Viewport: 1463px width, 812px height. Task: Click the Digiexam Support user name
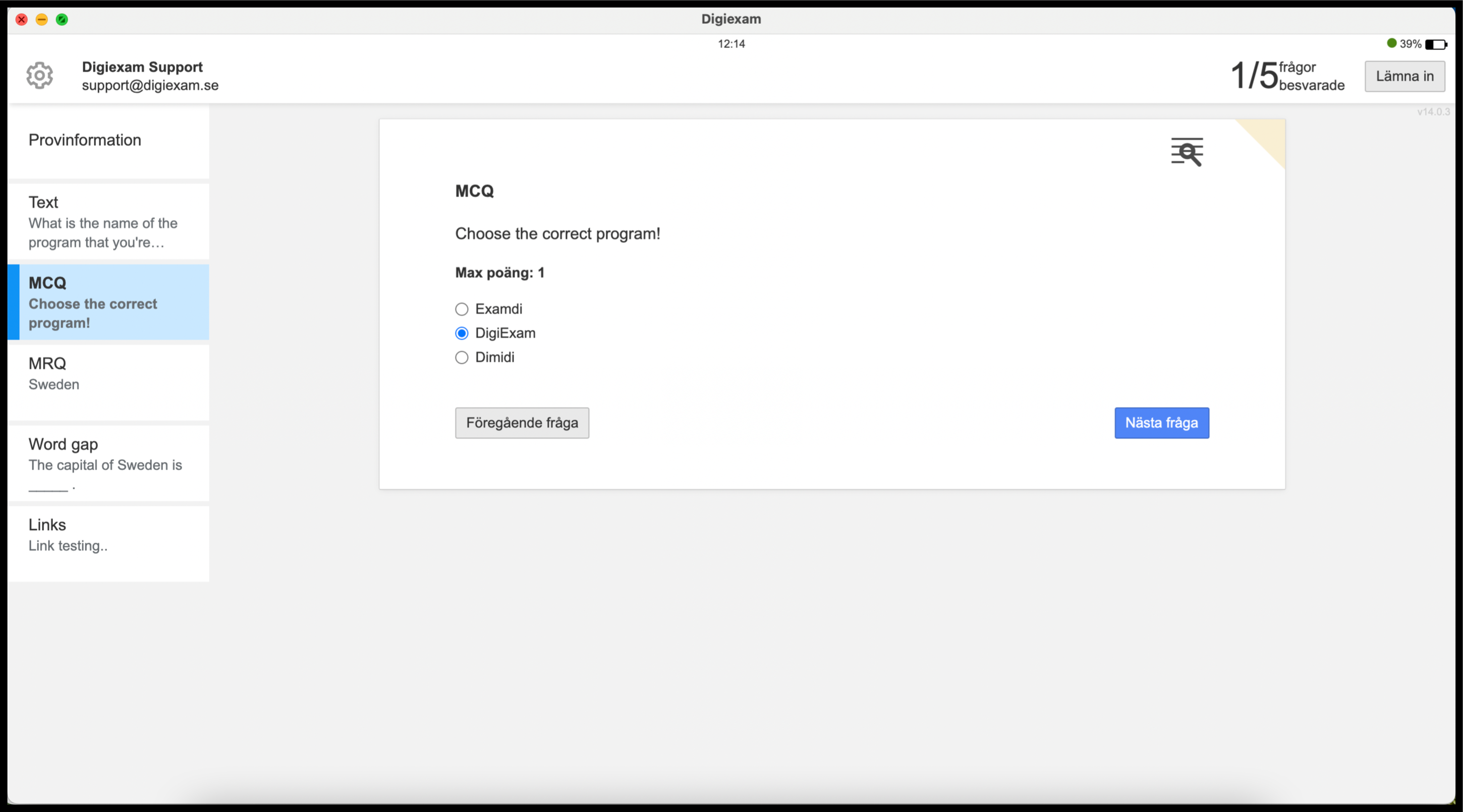pos(142,67)
